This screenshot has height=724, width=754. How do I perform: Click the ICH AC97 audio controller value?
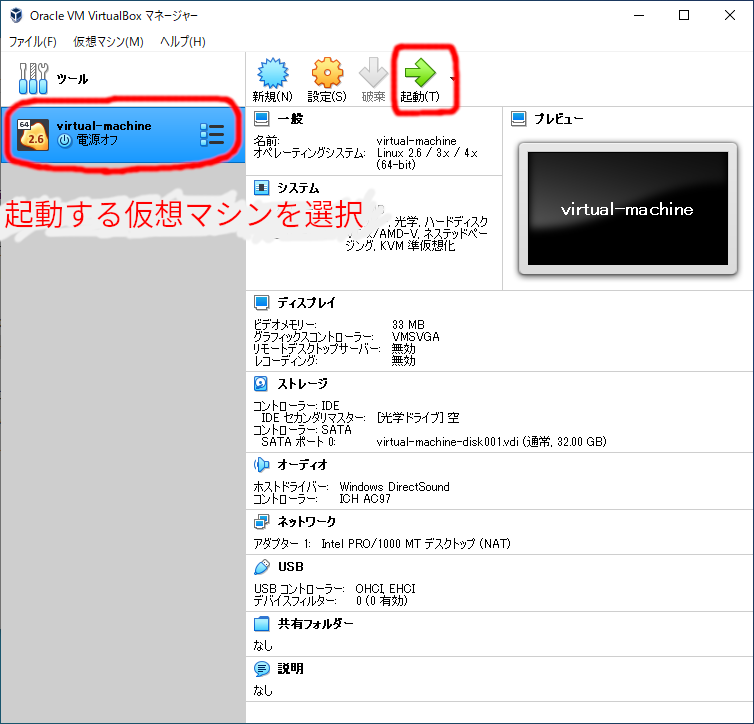click(365, 499)
